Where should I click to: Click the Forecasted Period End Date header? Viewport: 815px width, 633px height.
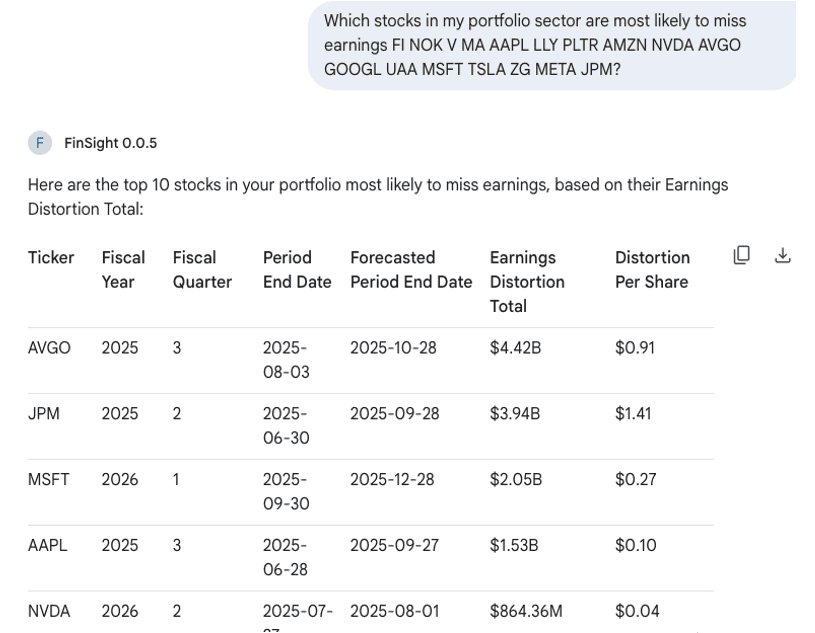tap(410, 270)
